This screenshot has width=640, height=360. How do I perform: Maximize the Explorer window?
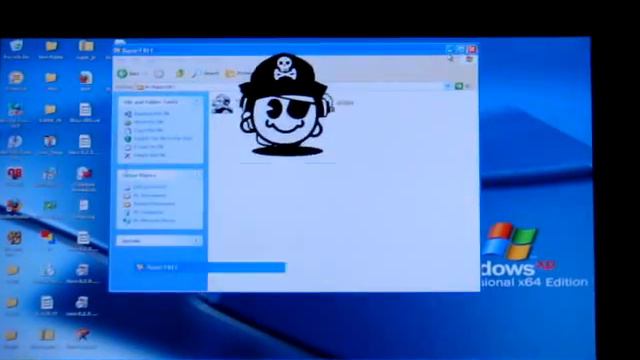click(x=461, y=49)
